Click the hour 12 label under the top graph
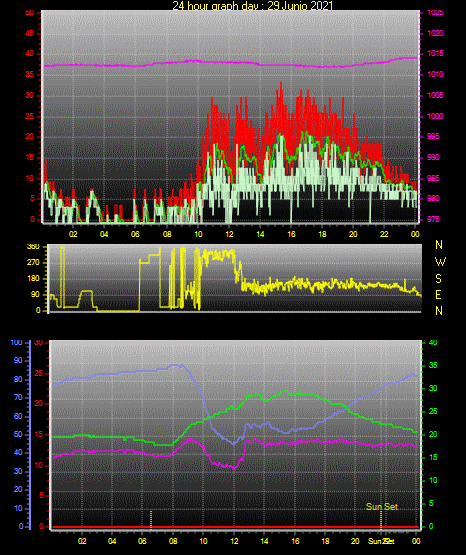The image size is (466, 555). 229,234
